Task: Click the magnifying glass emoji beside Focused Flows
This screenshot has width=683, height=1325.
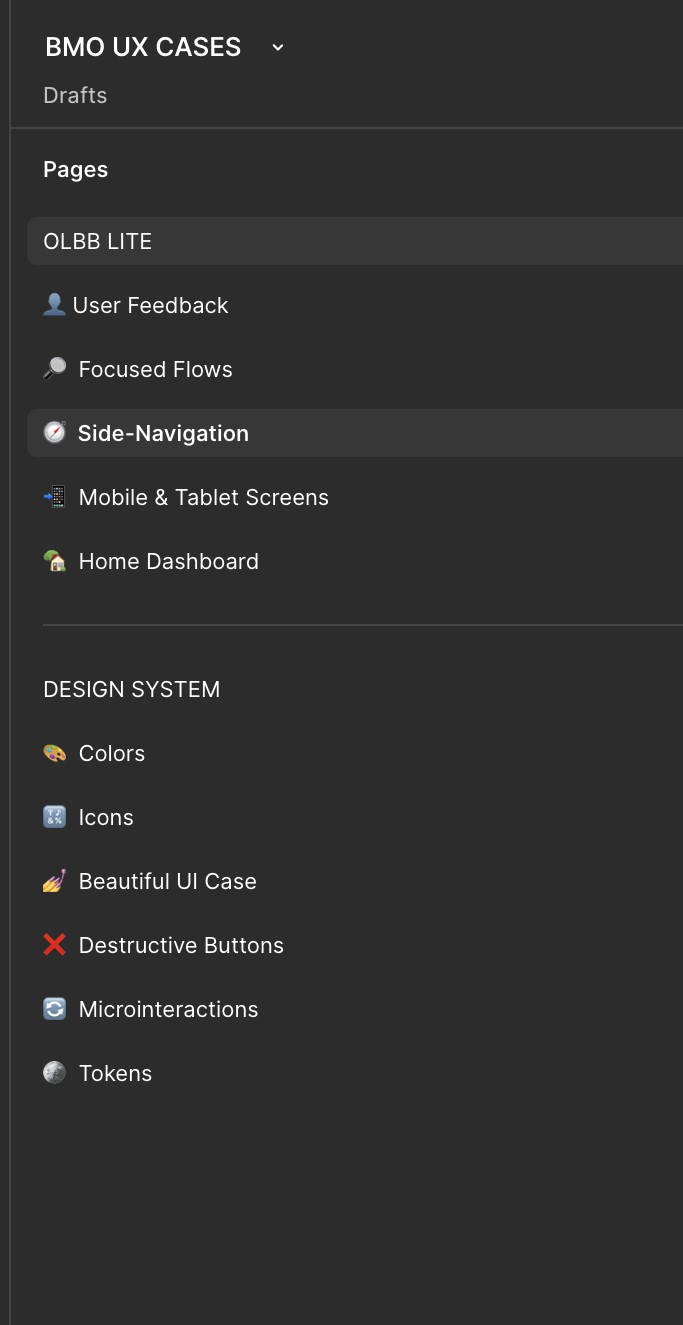Action: coord(55,369)
